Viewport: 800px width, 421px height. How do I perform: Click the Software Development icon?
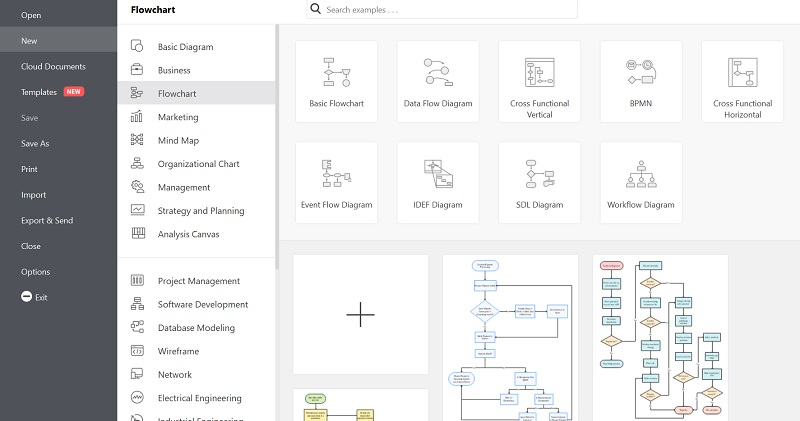[x=137, y=304]
